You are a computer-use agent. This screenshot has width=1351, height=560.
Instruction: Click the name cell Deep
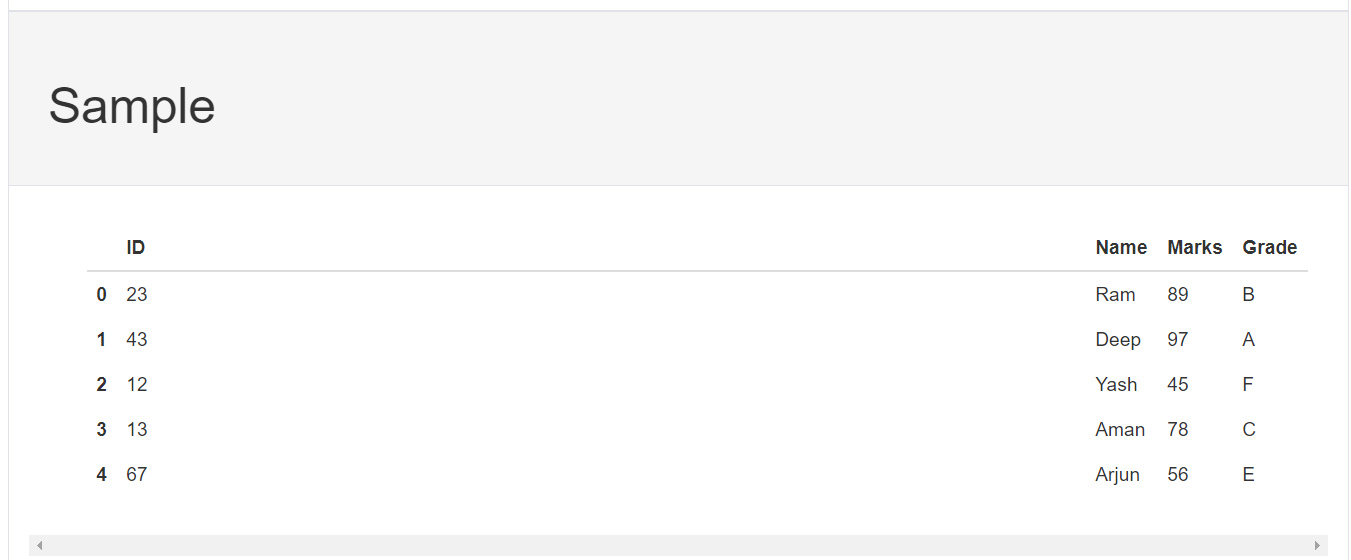pyautogui.click(x=1118, y=340)
